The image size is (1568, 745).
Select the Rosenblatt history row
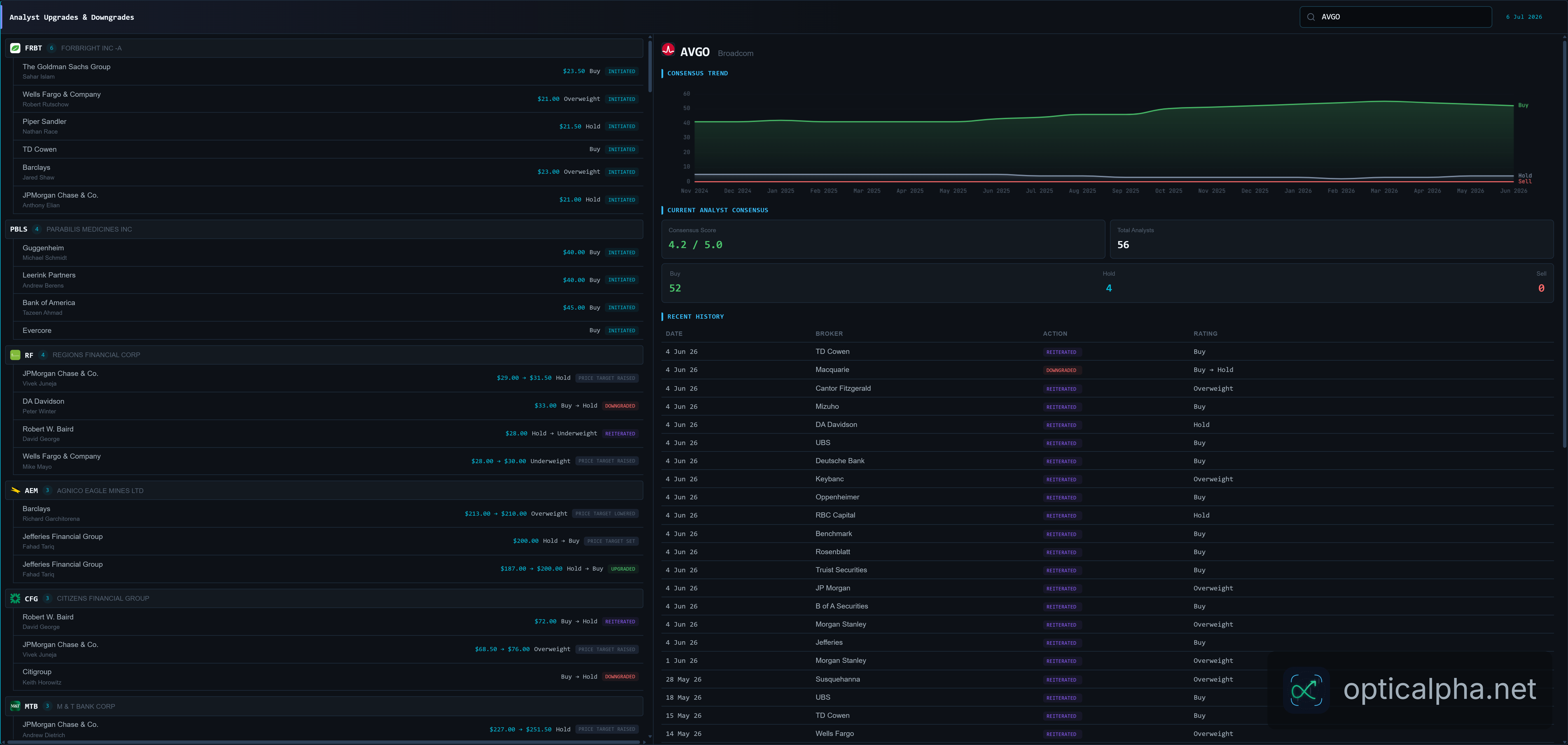coord(1107,552)
